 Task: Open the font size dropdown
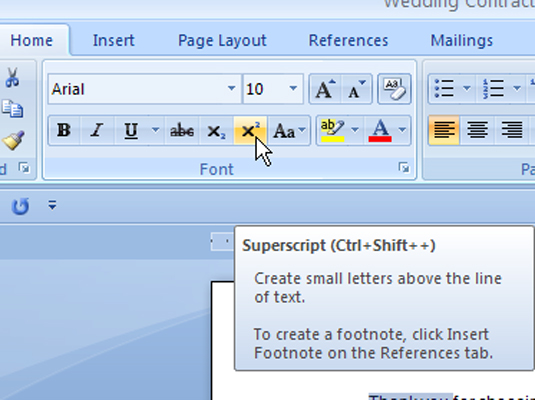coord(293,89)
